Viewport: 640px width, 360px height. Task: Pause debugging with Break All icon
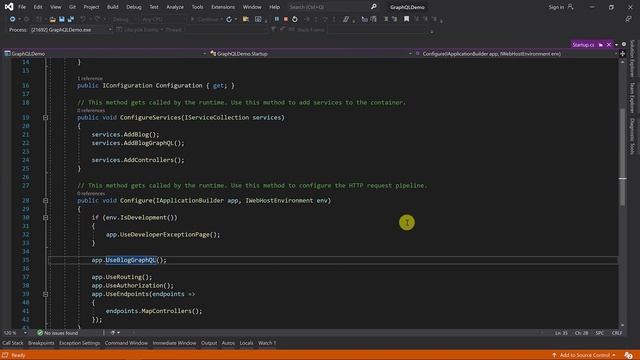[277, 19]
